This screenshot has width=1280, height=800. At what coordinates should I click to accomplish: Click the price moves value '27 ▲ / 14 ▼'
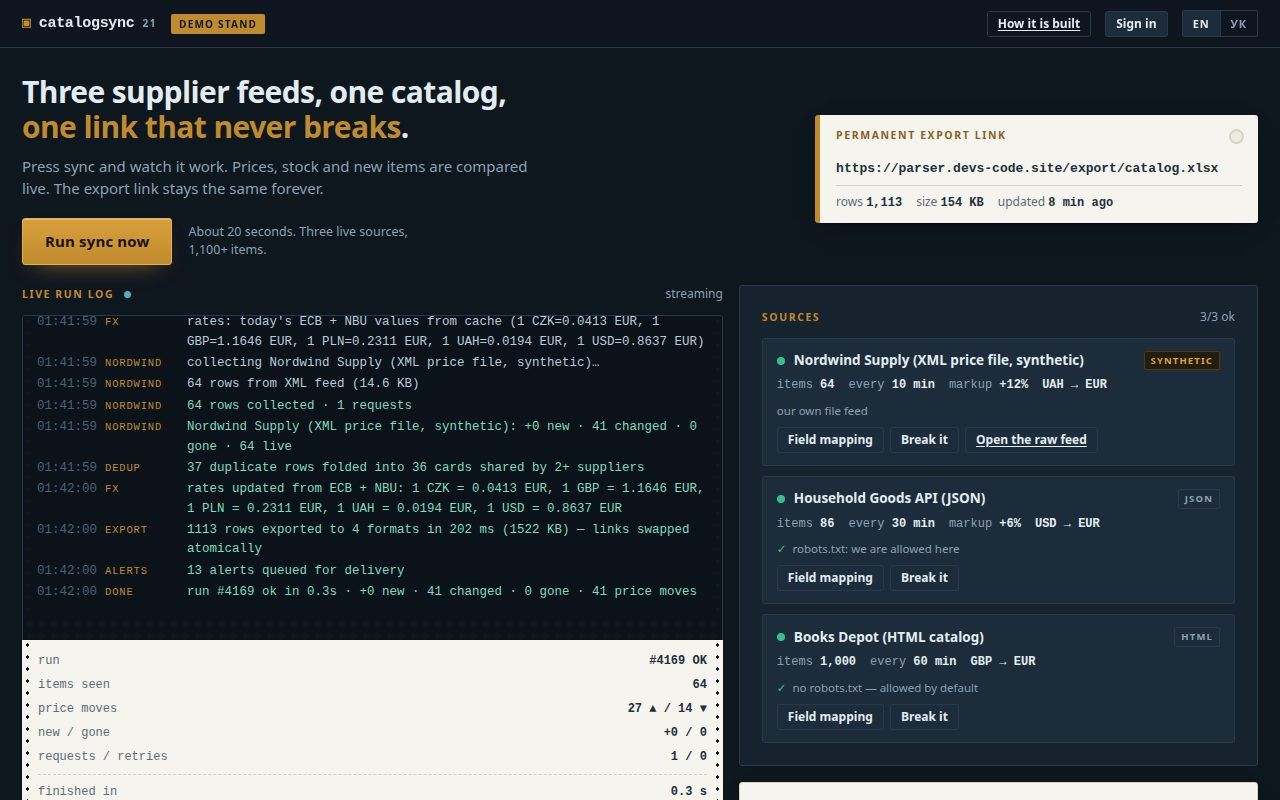667,708
